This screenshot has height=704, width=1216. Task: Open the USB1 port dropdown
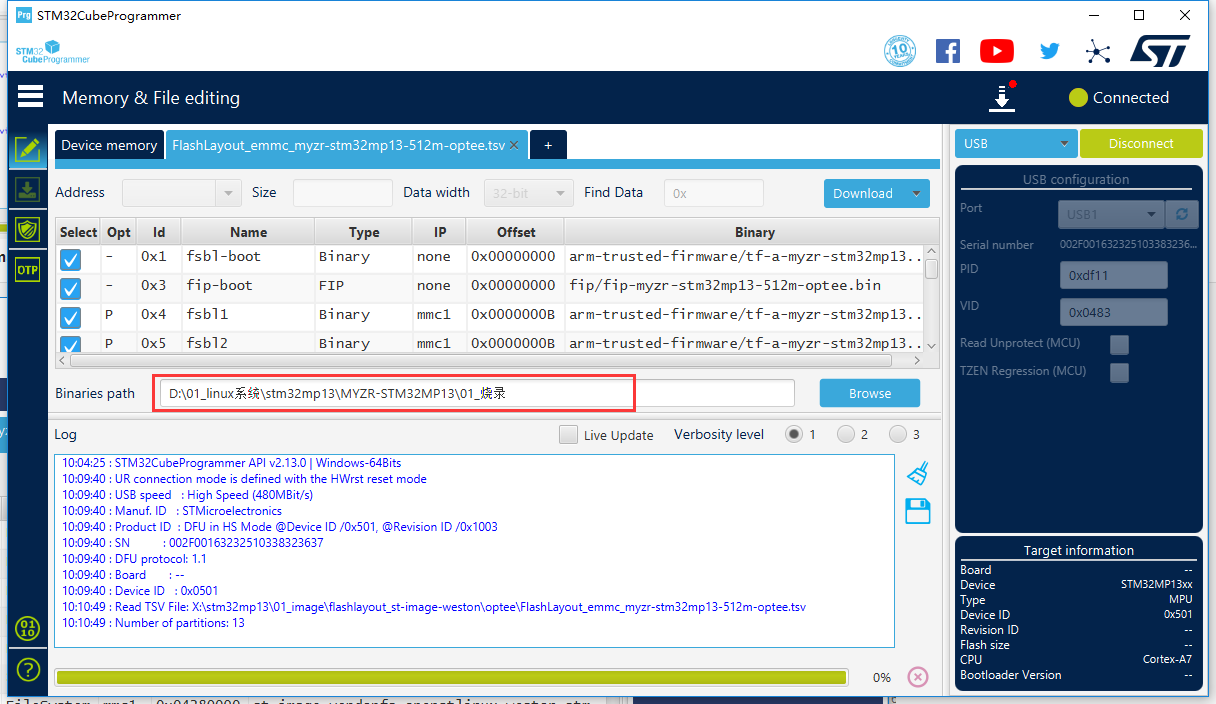[x=1111, y=214]
